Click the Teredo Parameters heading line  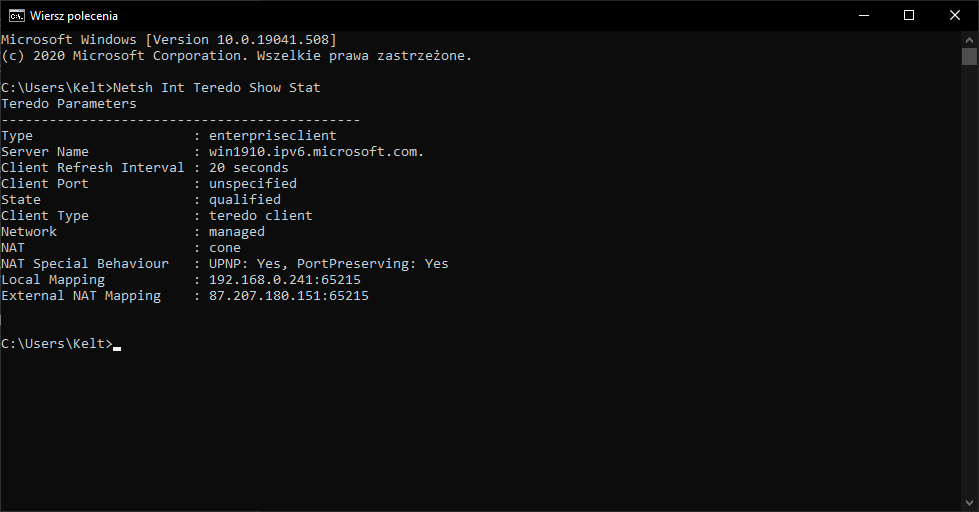pyautogui.click(x=69, y=104)
